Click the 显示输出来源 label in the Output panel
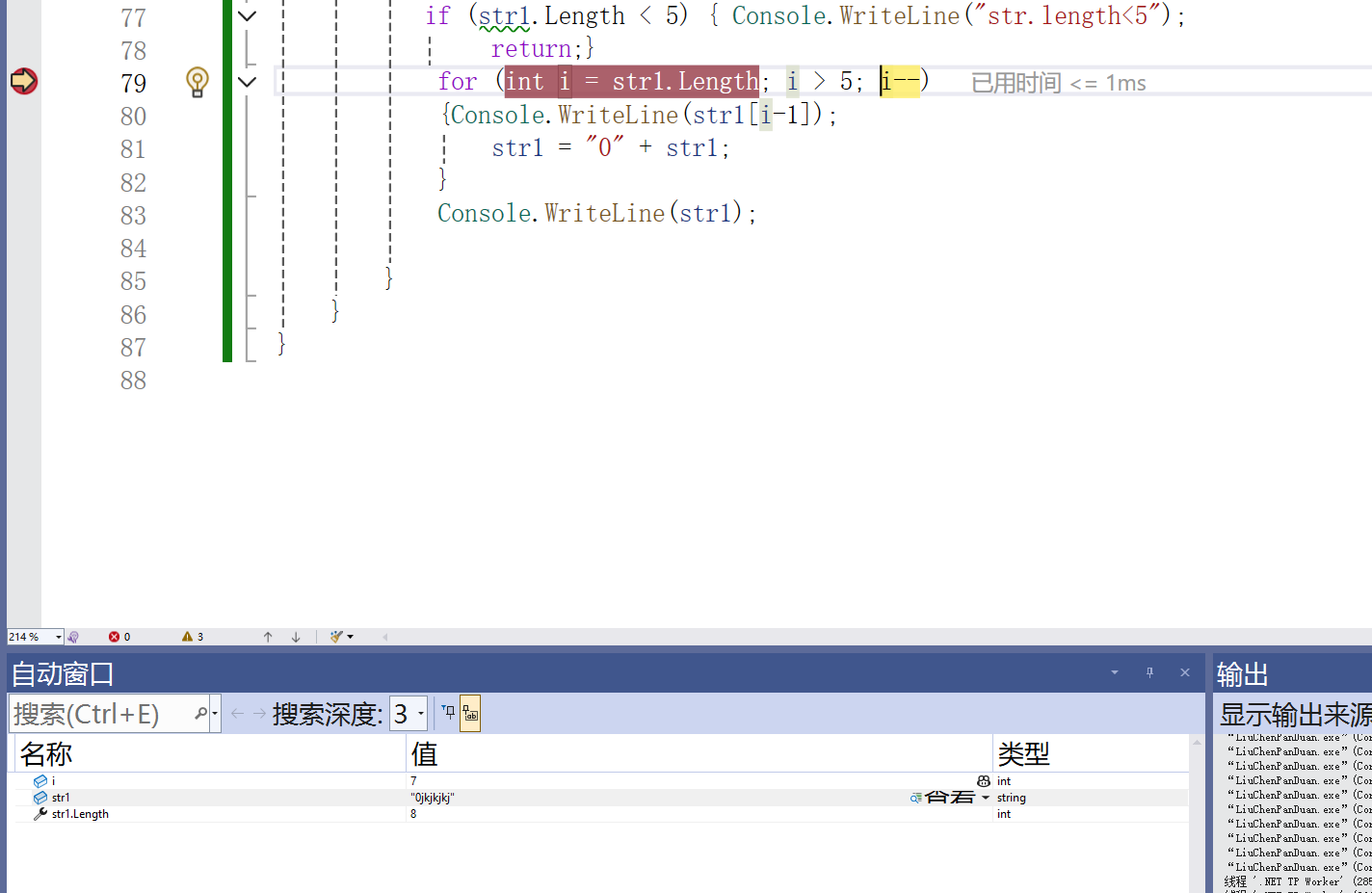 [1295, 714]
